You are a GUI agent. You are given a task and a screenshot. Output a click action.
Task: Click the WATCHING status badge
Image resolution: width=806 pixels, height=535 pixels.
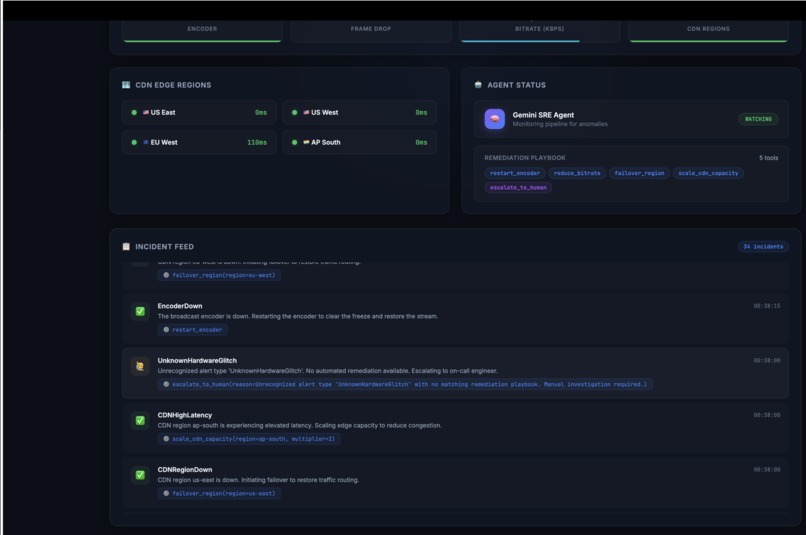758,119
